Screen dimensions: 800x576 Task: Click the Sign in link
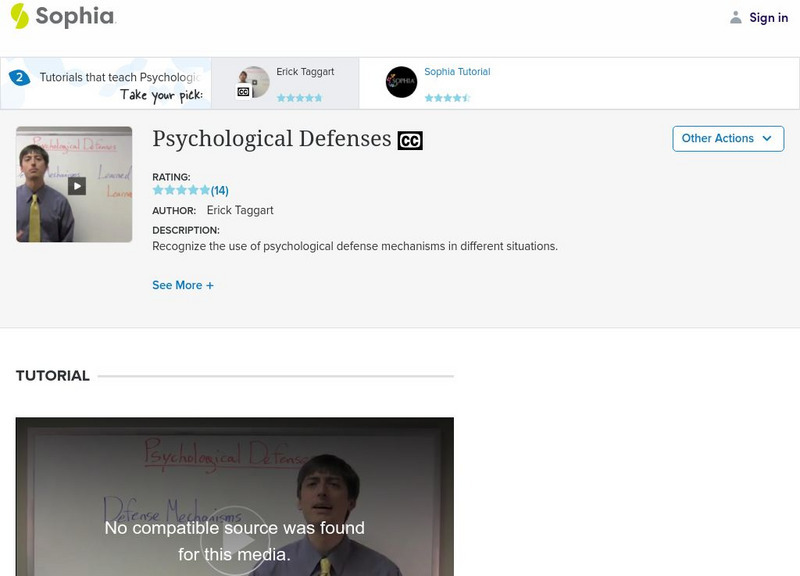pyautogui.click(x=766, y=17)
